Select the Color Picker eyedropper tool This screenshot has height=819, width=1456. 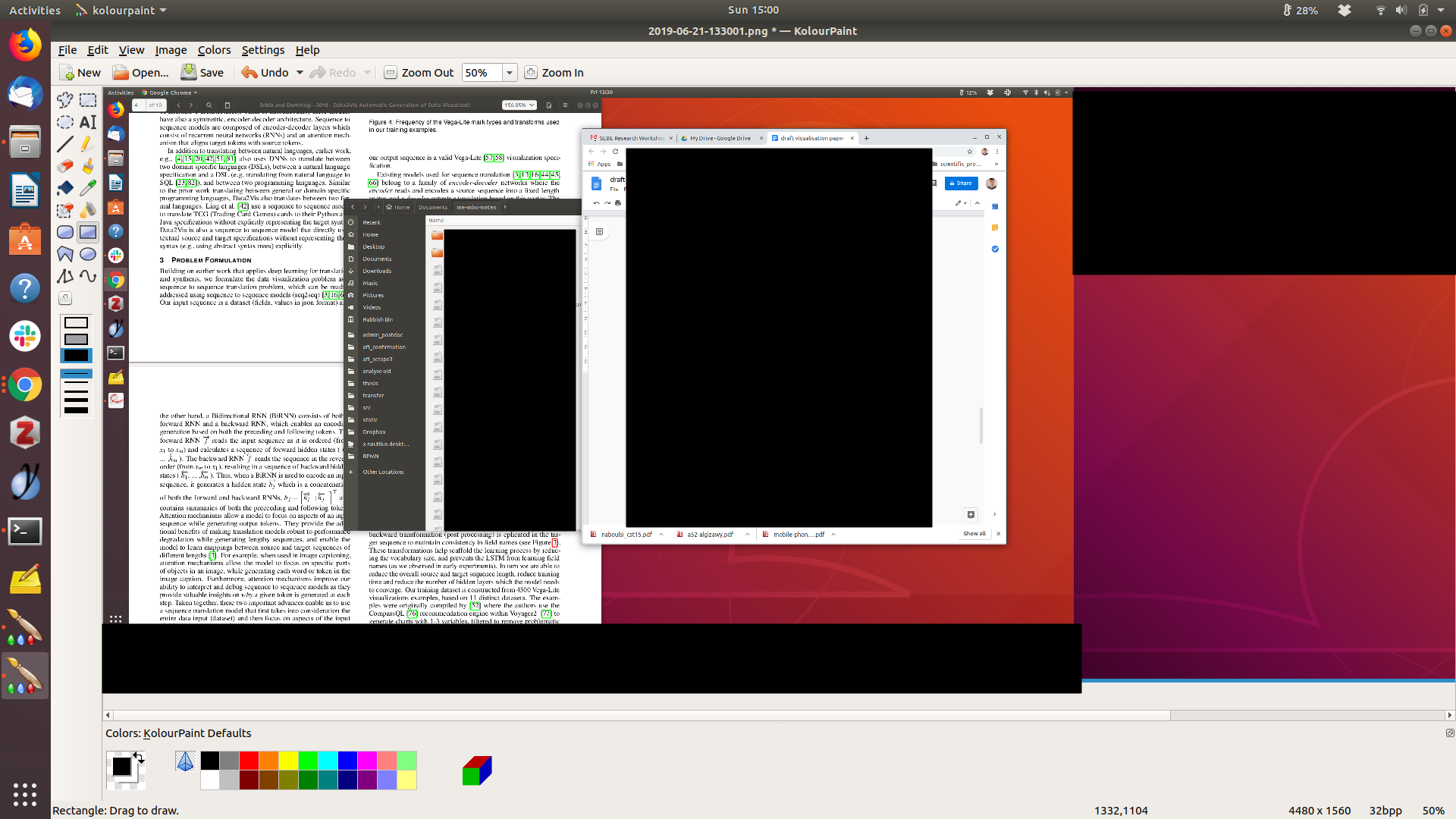(88, 188)
